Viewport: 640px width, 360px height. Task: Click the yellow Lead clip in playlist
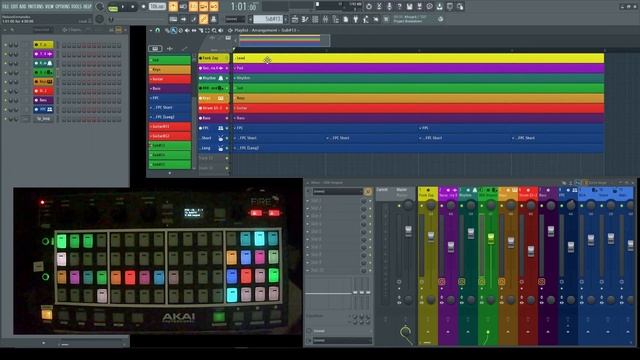418,58
